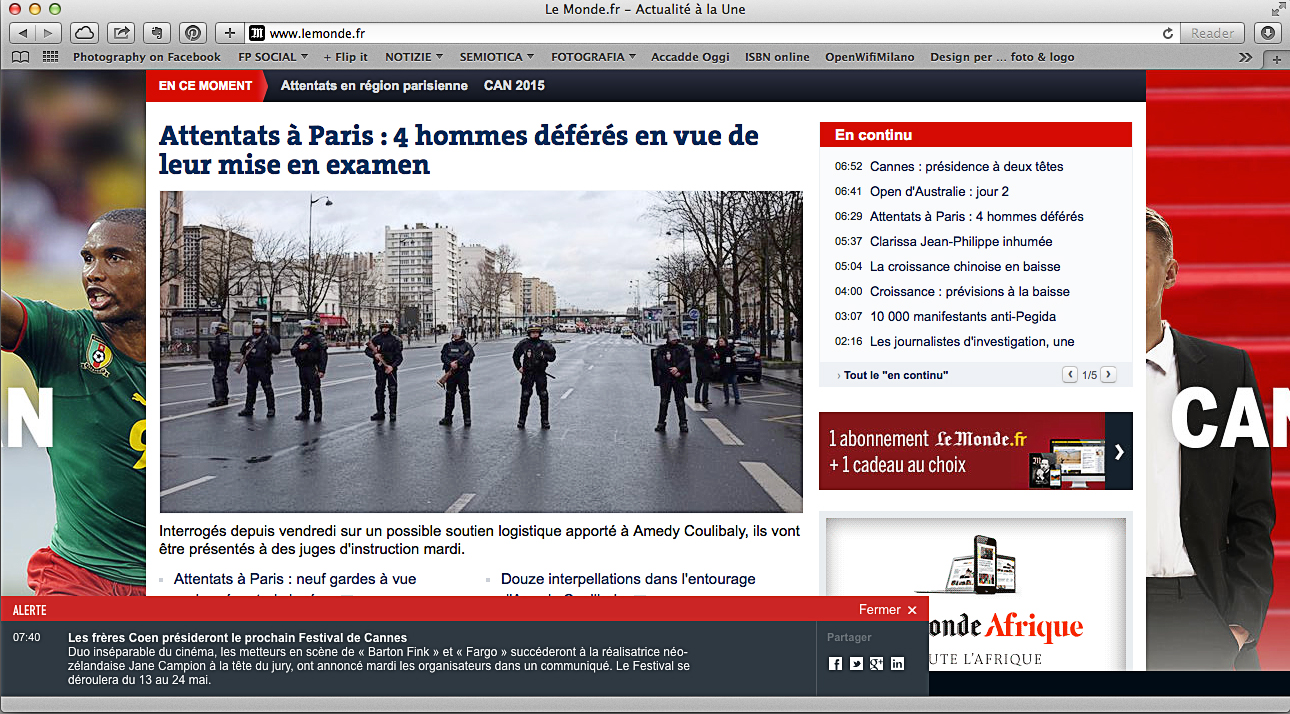Open the Safari Downloads arrow icon
The width and height of the screenshot is (1290, 714).
click(1268, 33)
